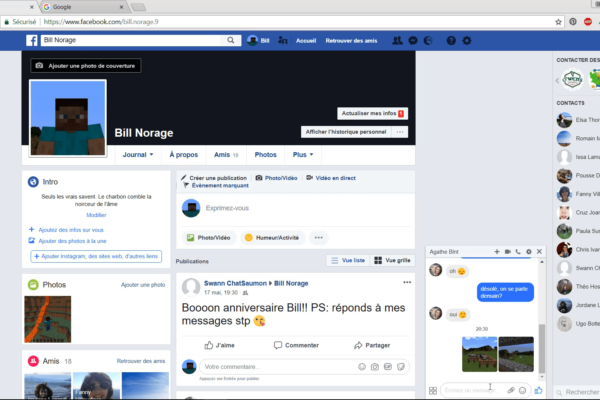600x400 pixels.
Task: Send a thumbs-up in chat
Action: [538, 390]
